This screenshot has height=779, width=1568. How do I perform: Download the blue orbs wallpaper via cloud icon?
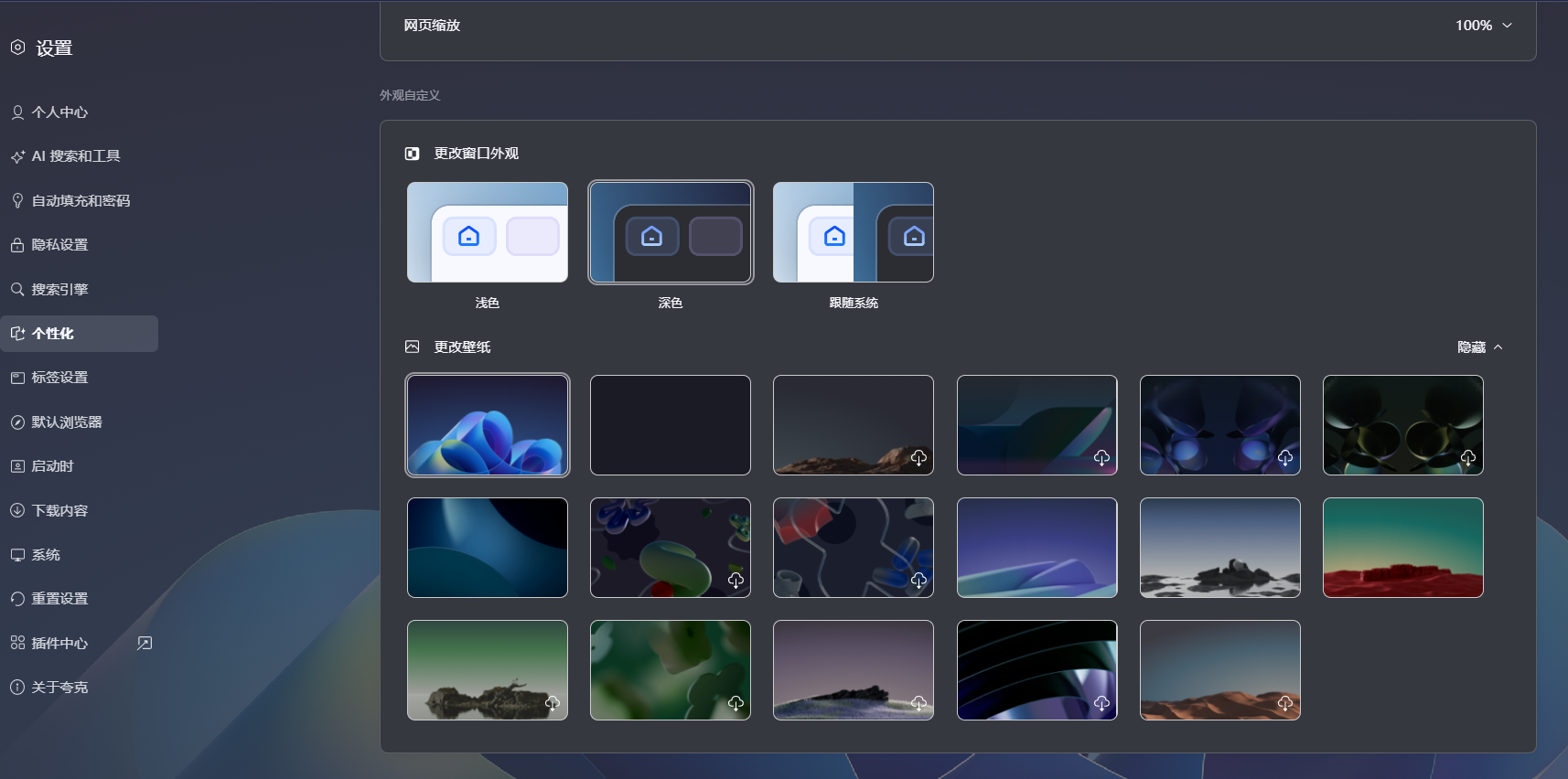[x=1285, y=458]
